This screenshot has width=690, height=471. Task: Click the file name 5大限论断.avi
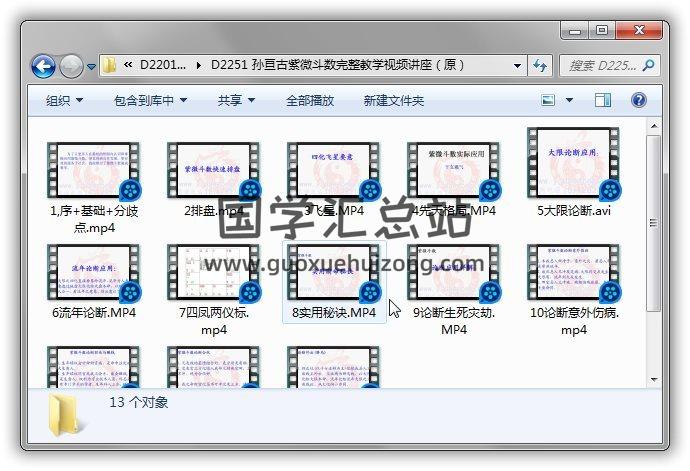tap(574, 211)
